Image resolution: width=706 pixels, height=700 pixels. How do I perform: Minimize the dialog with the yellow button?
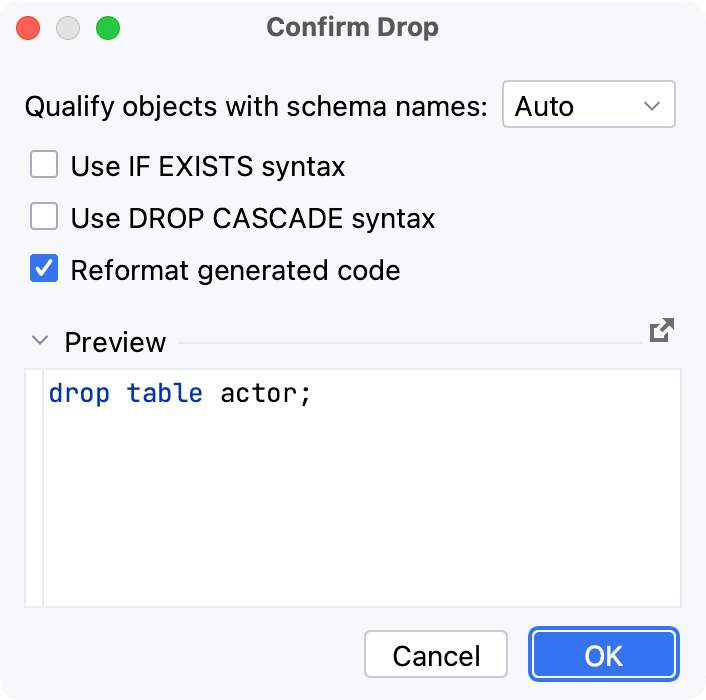[68, 28]
